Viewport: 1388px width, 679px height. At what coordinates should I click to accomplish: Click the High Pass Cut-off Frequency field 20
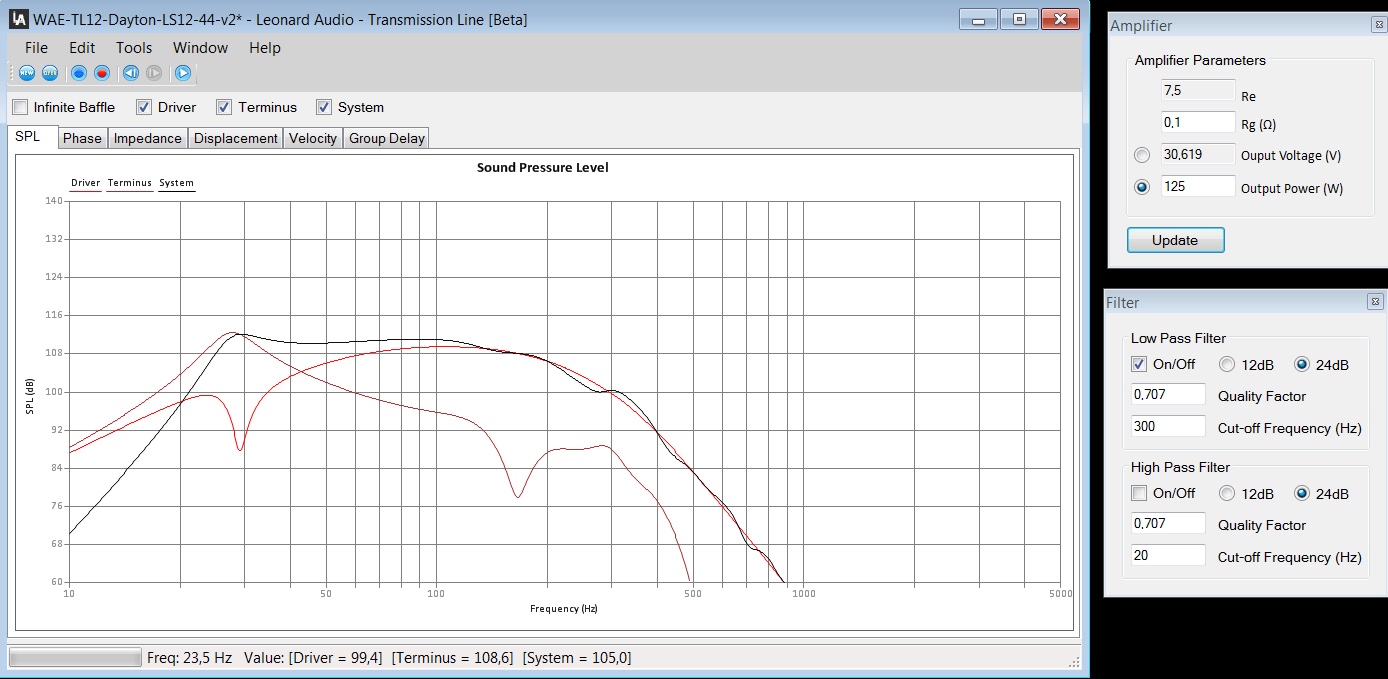[1168, 555]
